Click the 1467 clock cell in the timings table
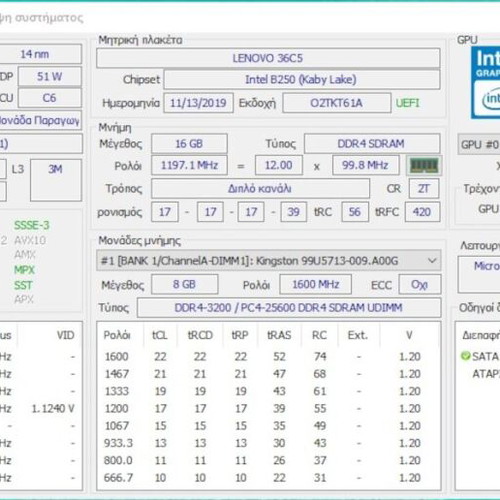Image resolution: width=500 pixels, height=500 pixels. [x=117, y=374]
